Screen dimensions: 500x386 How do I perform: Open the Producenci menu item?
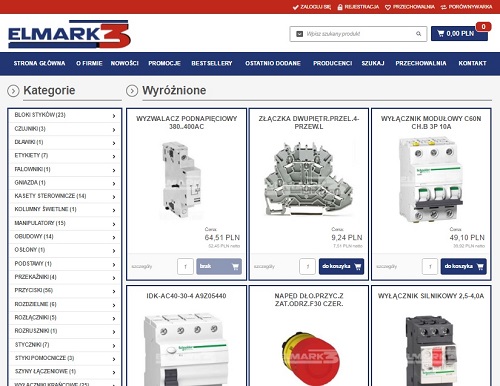pos(332,63)
